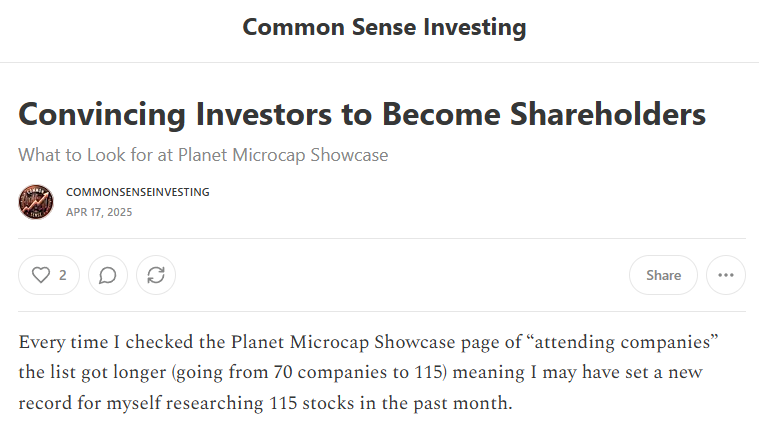
Task: Click the Share button
Action: [663, 275]
